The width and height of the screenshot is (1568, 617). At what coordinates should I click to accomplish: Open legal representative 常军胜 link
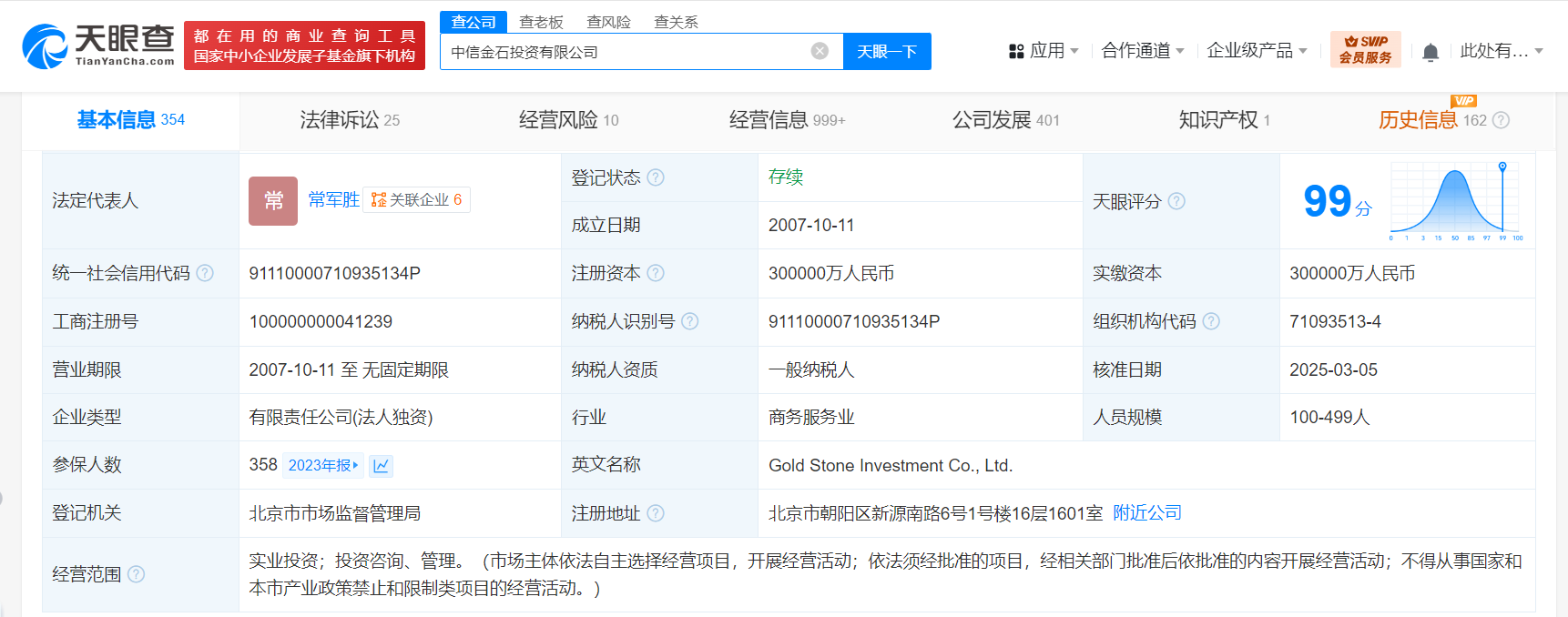[333, 199]
